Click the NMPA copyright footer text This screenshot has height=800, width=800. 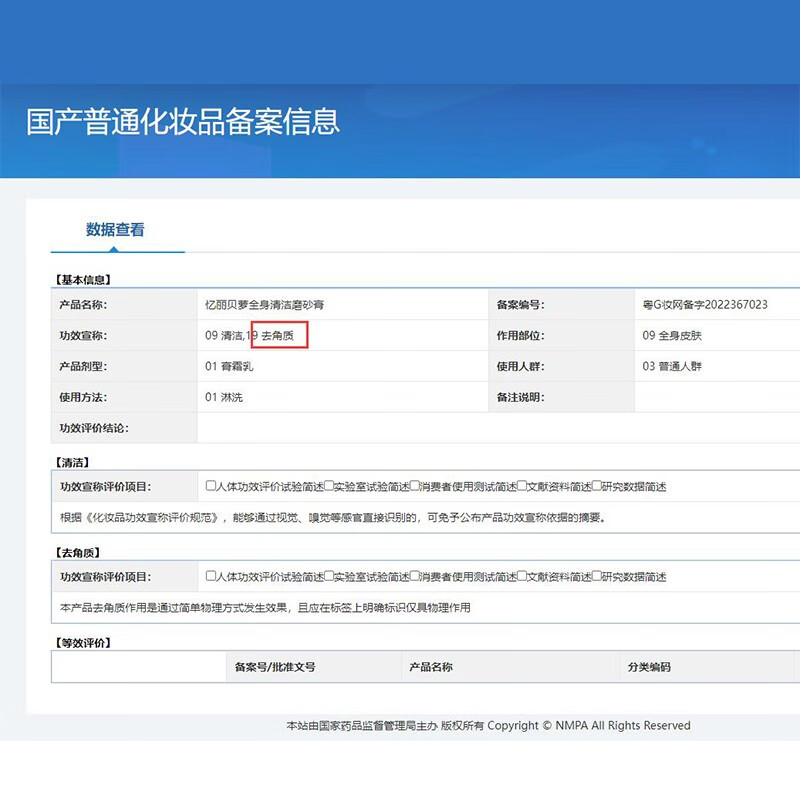pos(488,726)
